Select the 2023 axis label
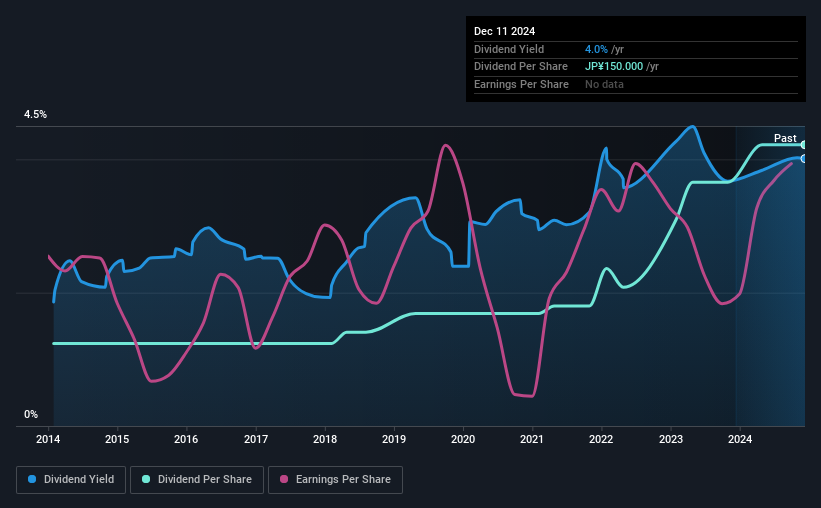The height and width of the screenshot is (508, 821). tap(671, 439)
